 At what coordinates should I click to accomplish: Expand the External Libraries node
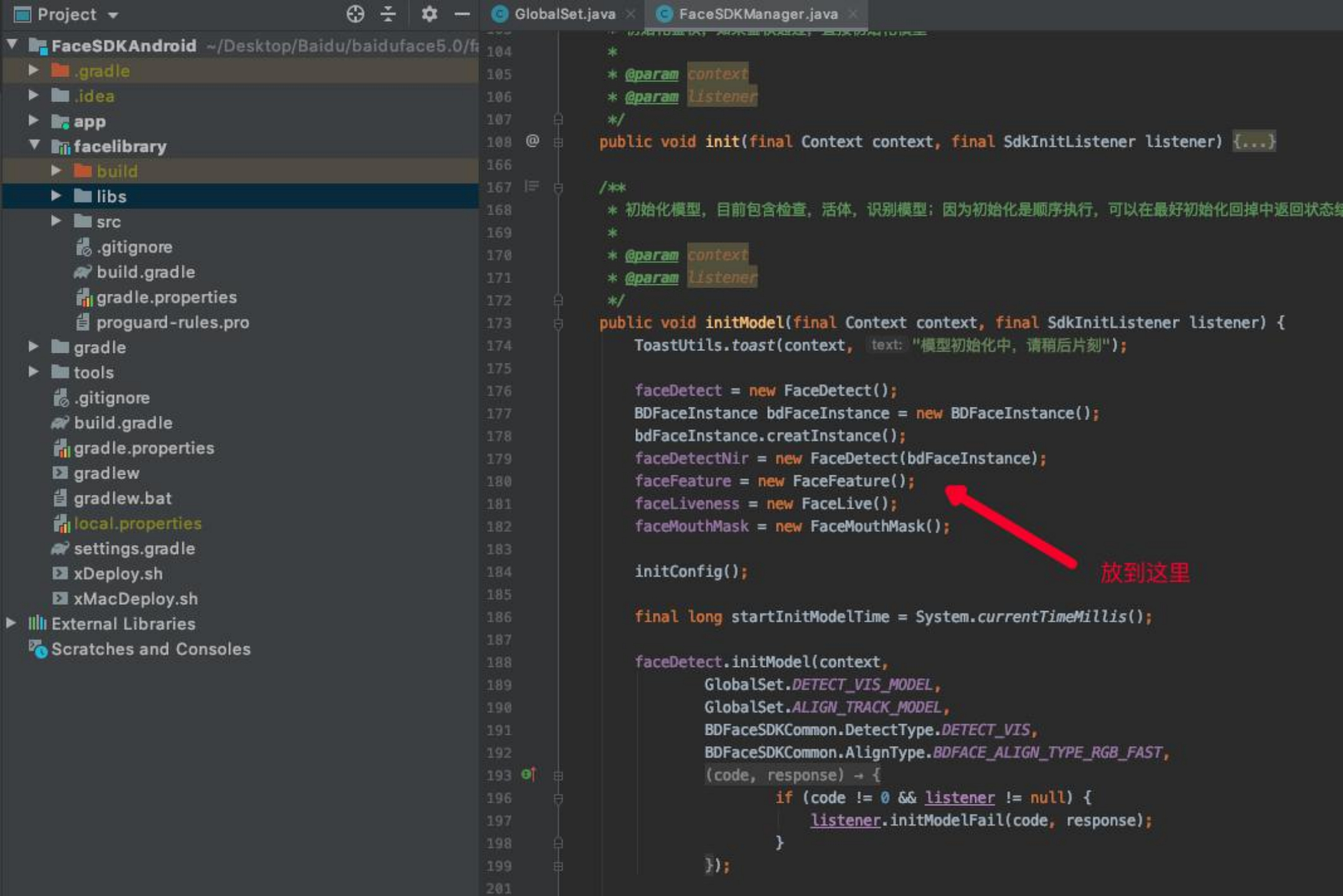click(x=11, y=623)
